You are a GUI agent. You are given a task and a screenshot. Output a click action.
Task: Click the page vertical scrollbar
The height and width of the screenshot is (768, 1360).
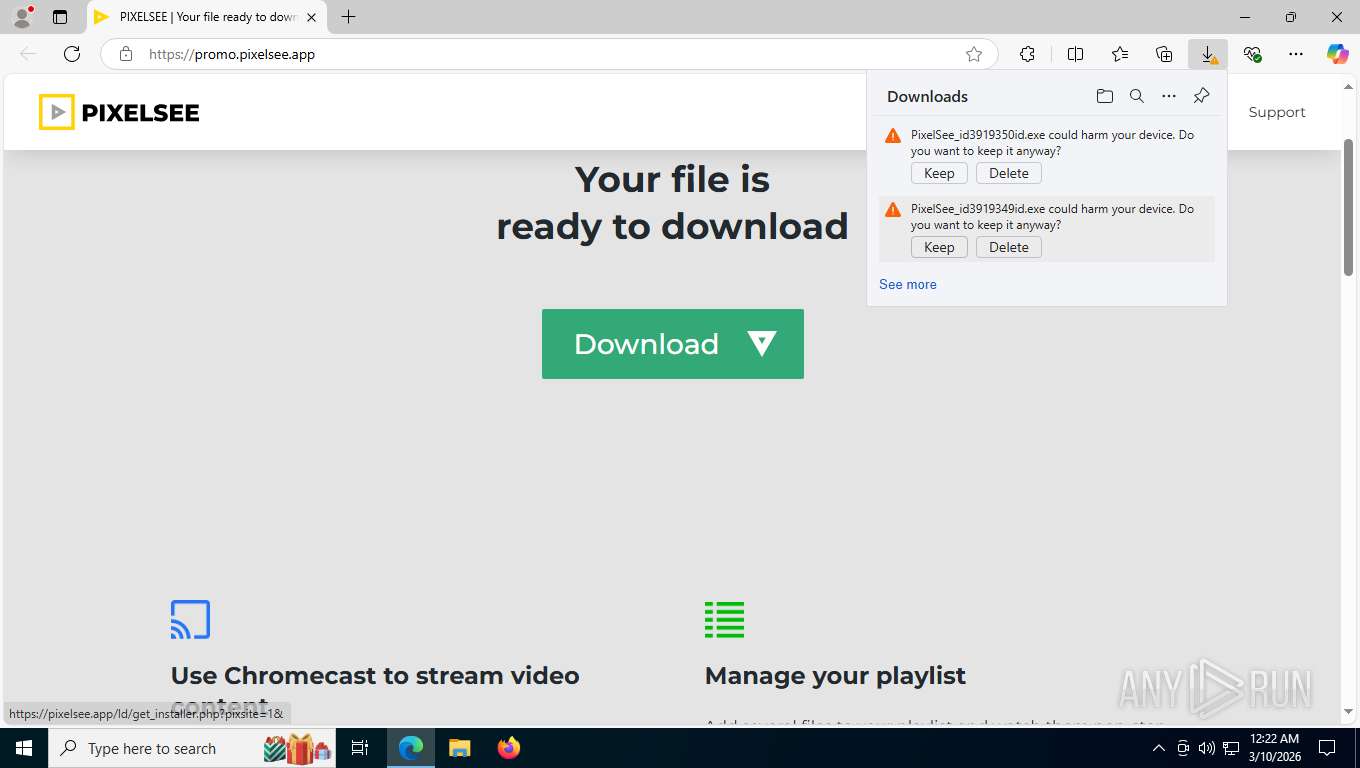1349,208
